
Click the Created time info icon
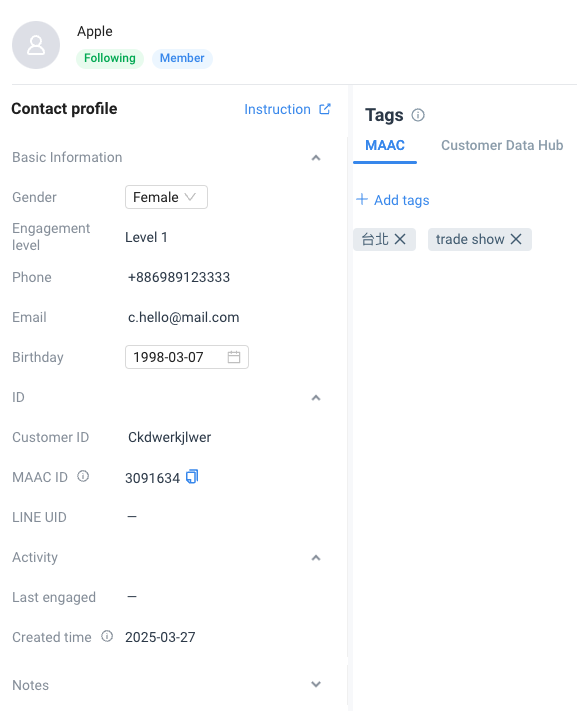click(107, 636)
